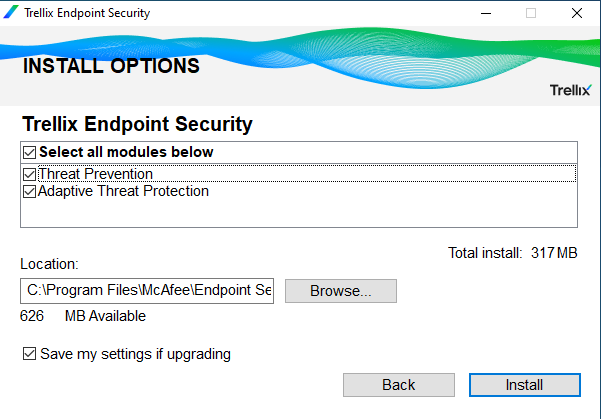Minimize the Trellix Endpoint Security window
The height and width of the screenshot is (419, 601).
coord(486,13)
